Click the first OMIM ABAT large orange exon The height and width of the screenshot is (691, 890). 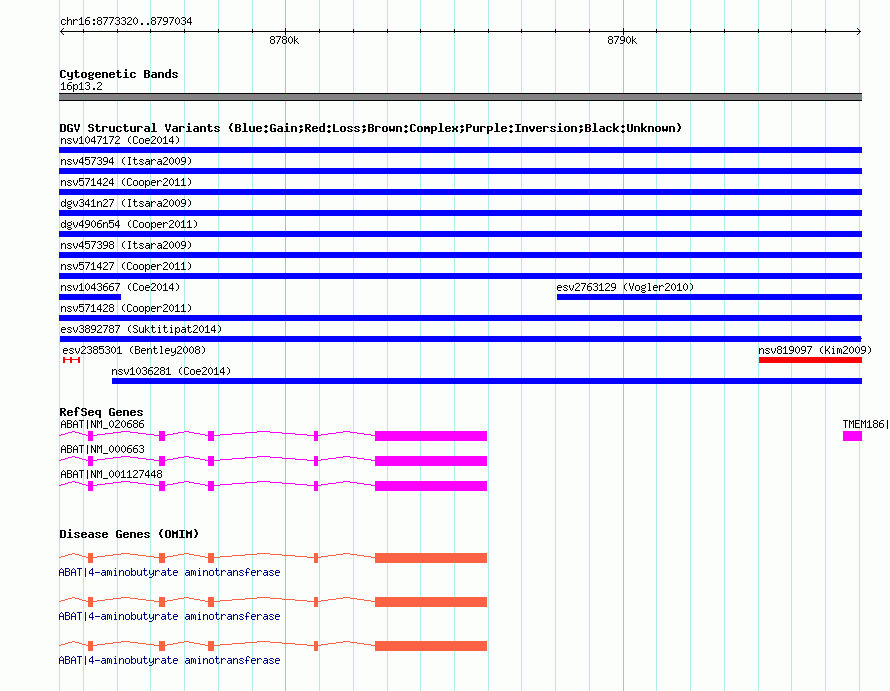(x=431, y=558)
